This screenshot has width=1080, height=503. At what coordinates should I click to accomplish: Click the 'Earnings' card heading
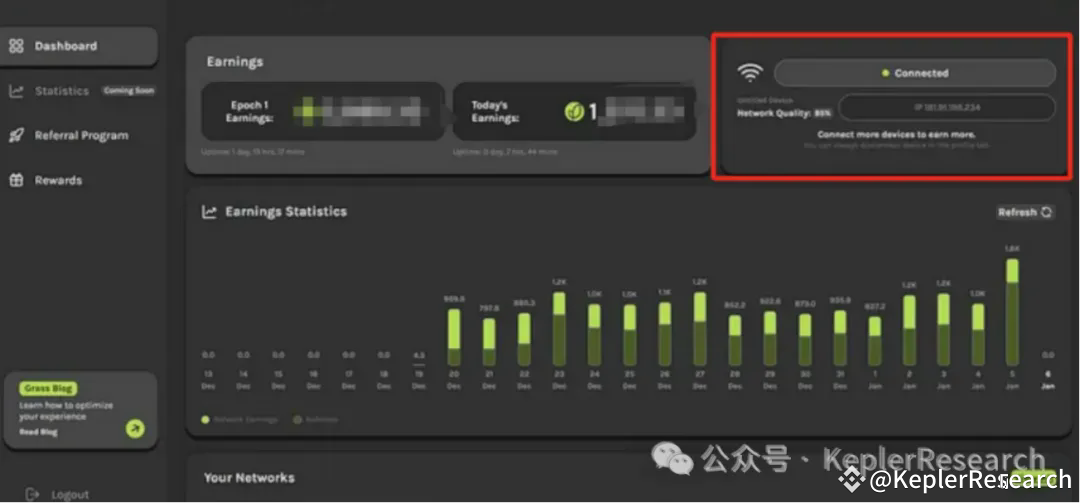(235, 61)
